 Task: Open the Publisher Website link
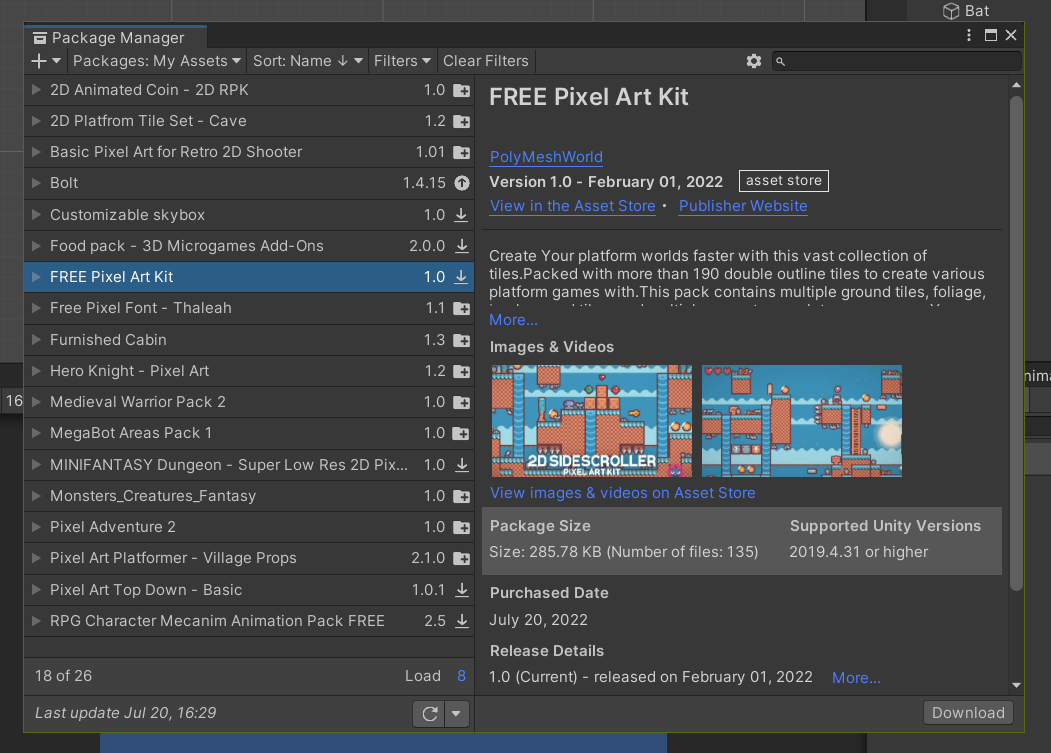[x=743, y=206]
